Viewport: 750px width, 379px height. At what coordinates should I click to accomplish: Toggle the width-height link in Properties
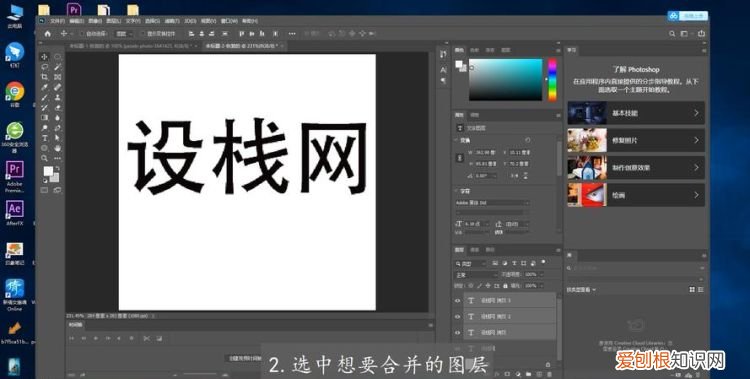[460, 158]
